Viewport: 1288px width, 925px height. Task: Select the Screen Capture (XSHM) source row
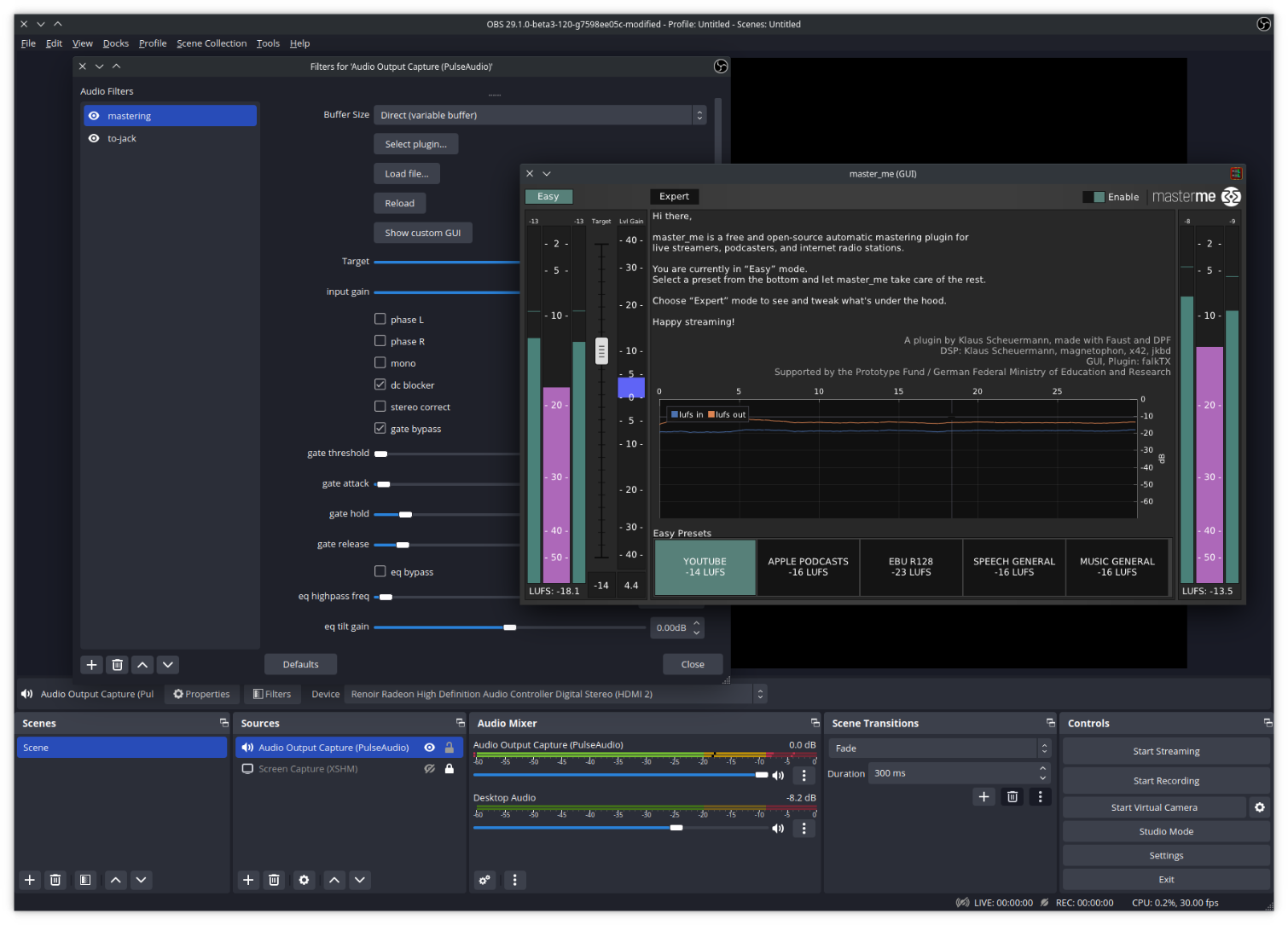click(x=351, y=769)
